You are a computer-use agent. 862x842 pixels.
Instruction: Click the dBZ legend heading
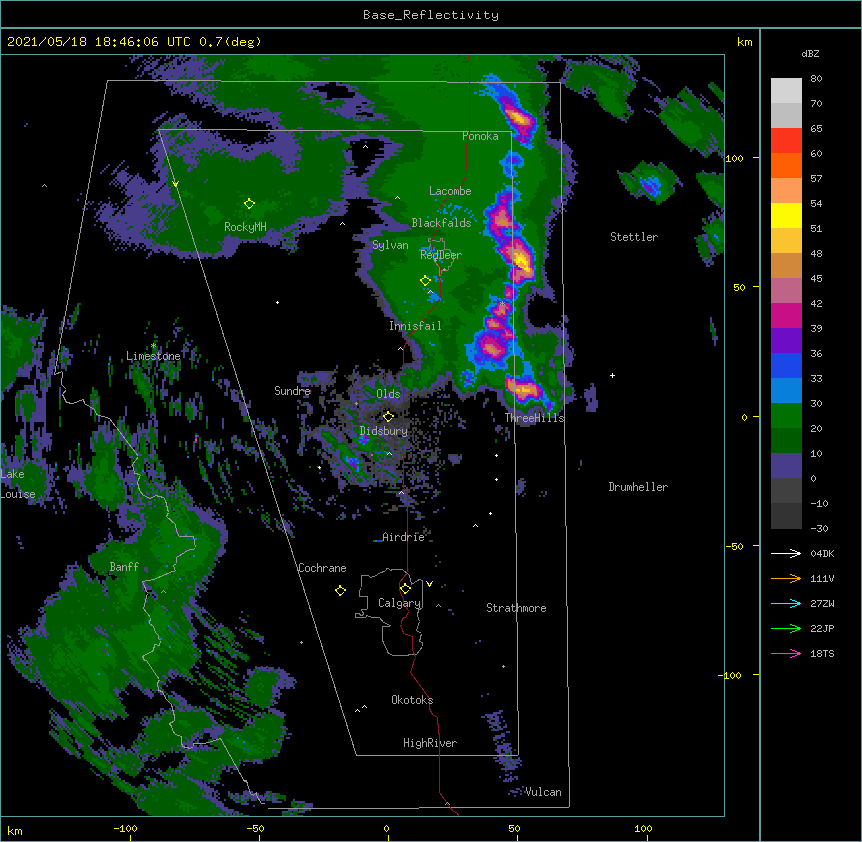[x=810, y=53]
